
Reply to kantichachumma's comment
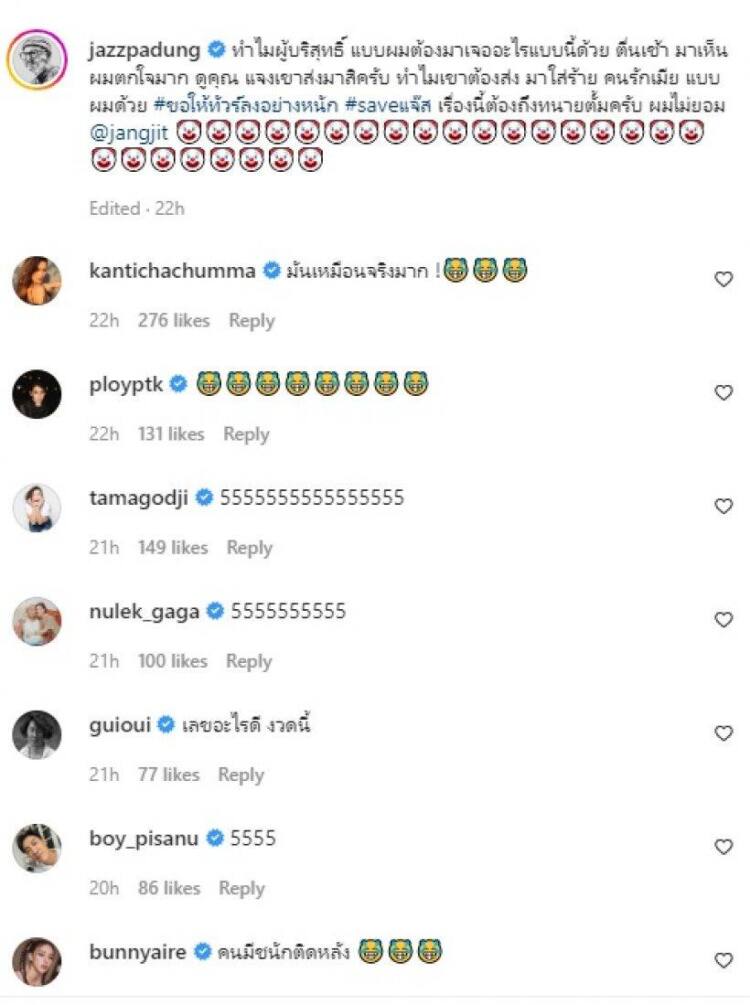pyautogui.click(x=251, y=321)
